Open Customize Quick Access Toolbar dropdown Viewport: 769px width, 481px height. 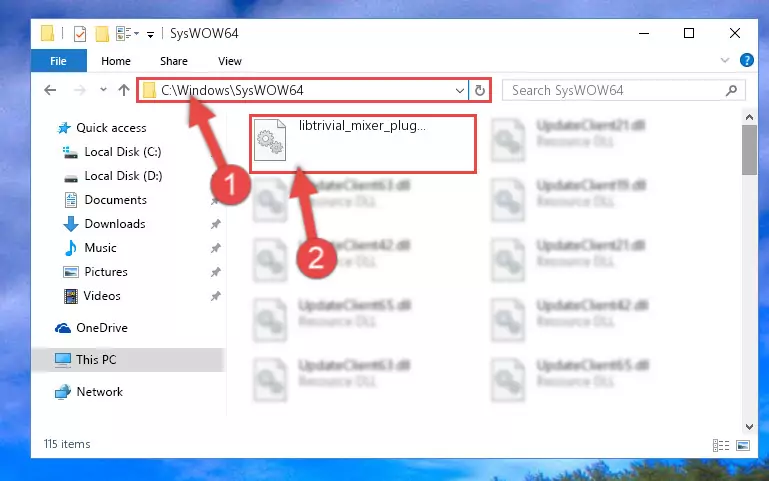151,34
